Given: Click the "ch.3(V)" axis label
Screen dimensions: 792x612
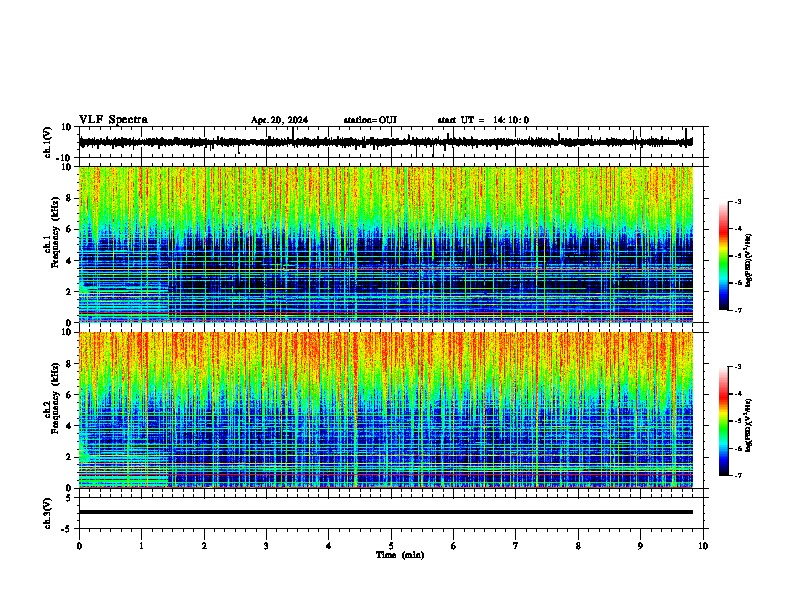Looking at the screenshot, I should pos(48,513).
